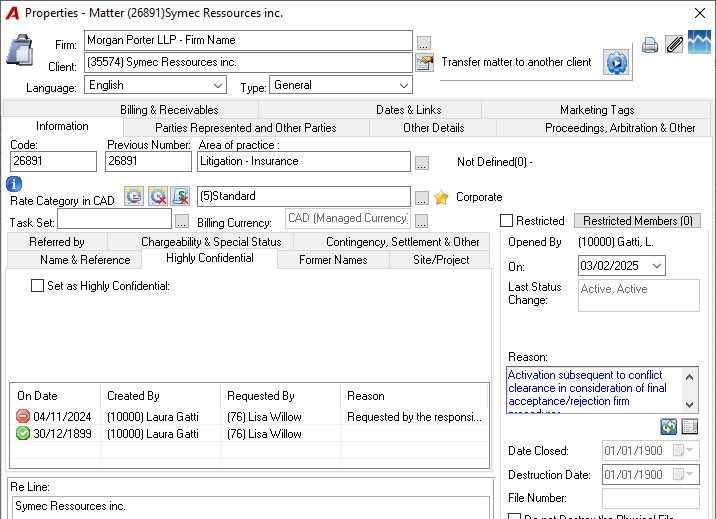
Task: Open Date Closed calendar picker
Action: 683,451
